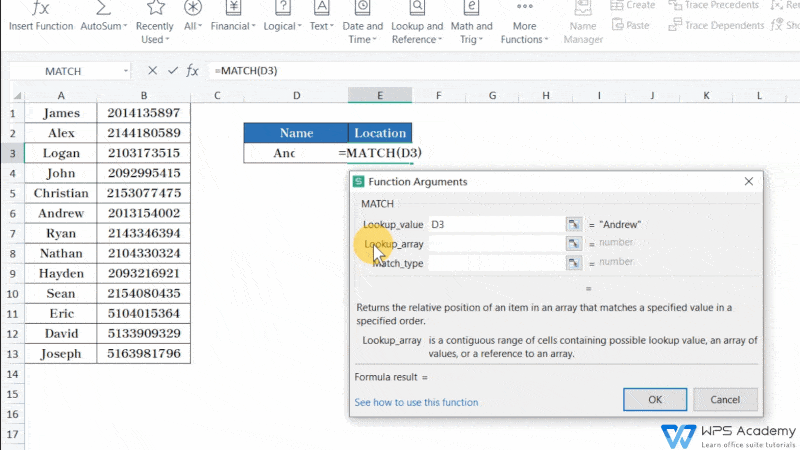
Task: Select the cell containing Logan
Action: tap(61, 153)
